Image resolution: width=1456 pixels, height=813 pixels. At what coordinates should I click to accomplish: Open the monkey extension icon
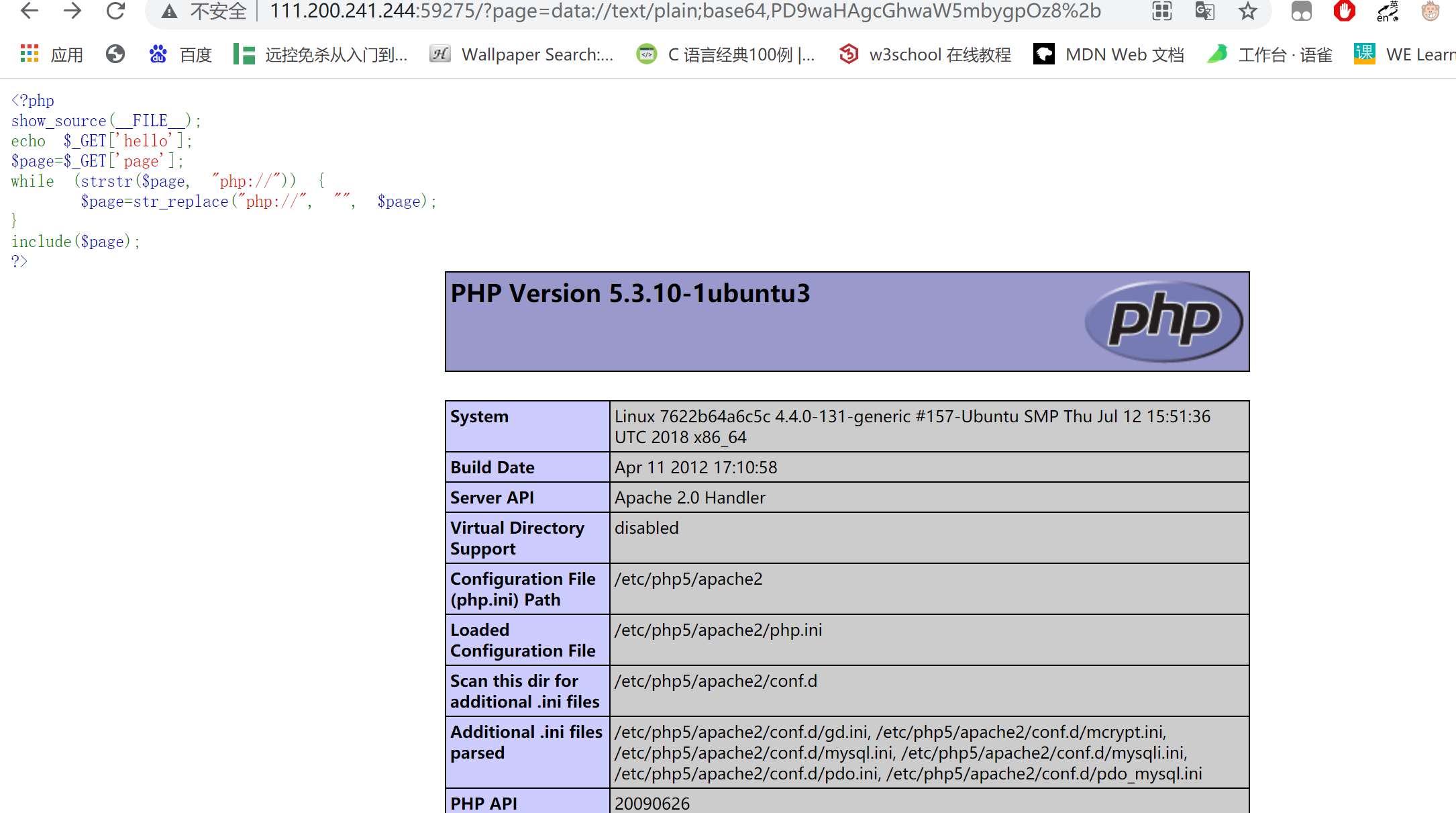click(x=1430, y=11)
